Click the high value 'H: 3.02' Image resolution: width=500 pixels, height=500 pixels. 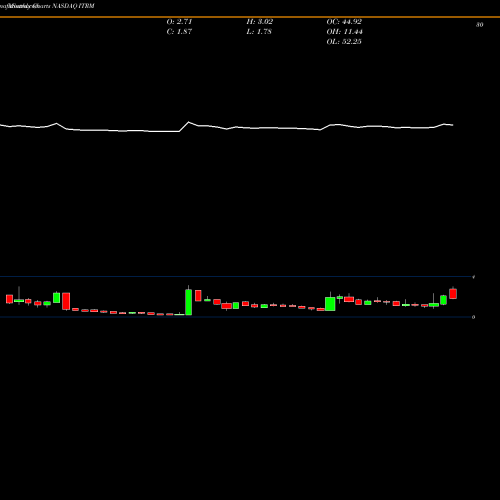coord(260,22)
